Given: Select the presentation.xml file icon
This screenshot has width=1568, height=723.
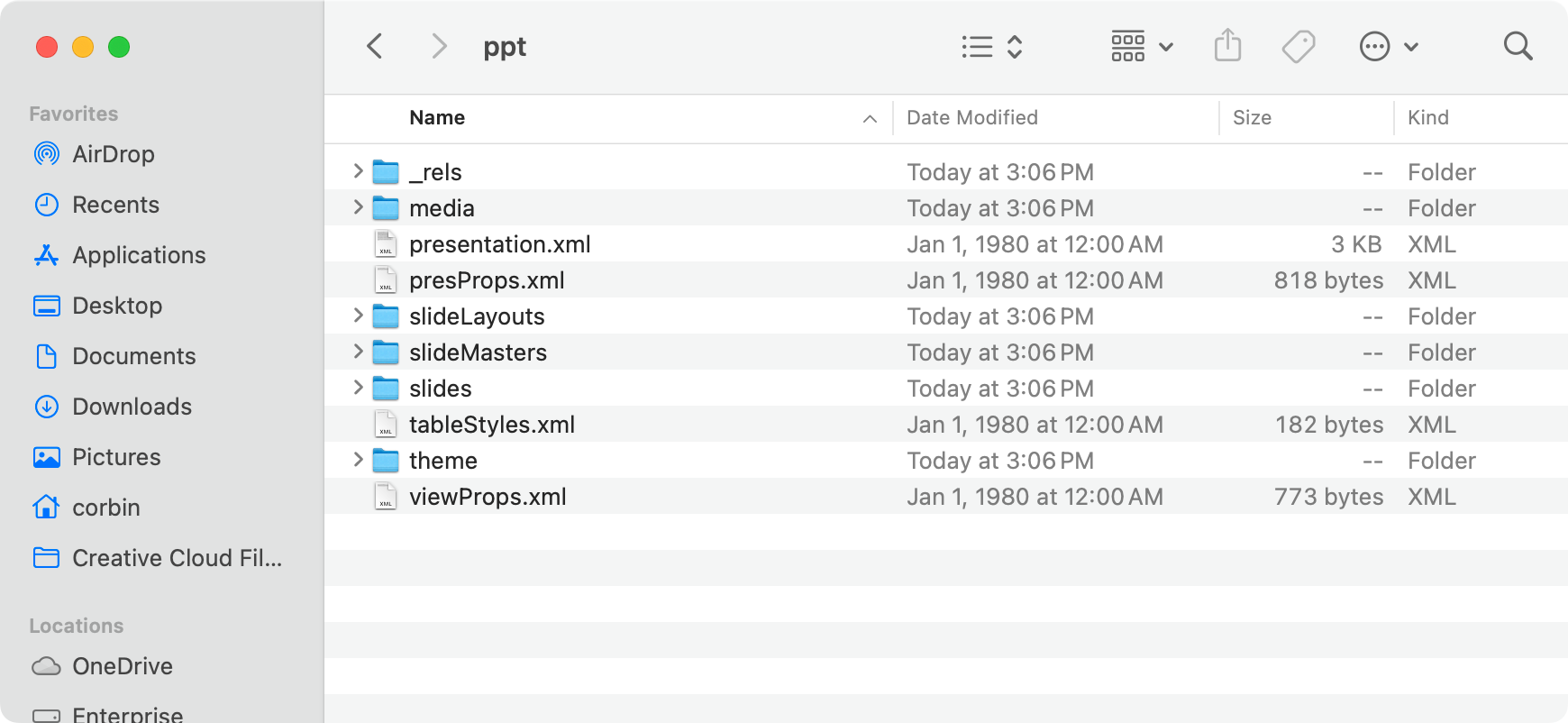Looking at the screenshot, I should 386,243.
